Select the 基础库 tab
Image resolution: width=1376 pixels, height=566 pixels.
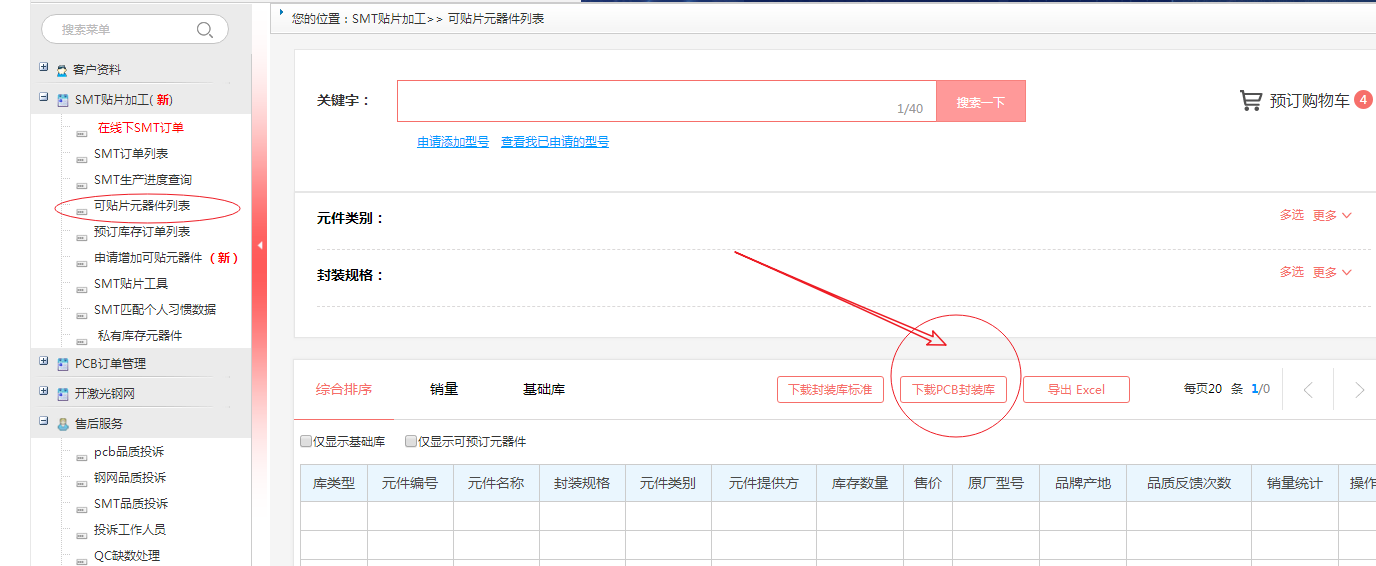544,389
